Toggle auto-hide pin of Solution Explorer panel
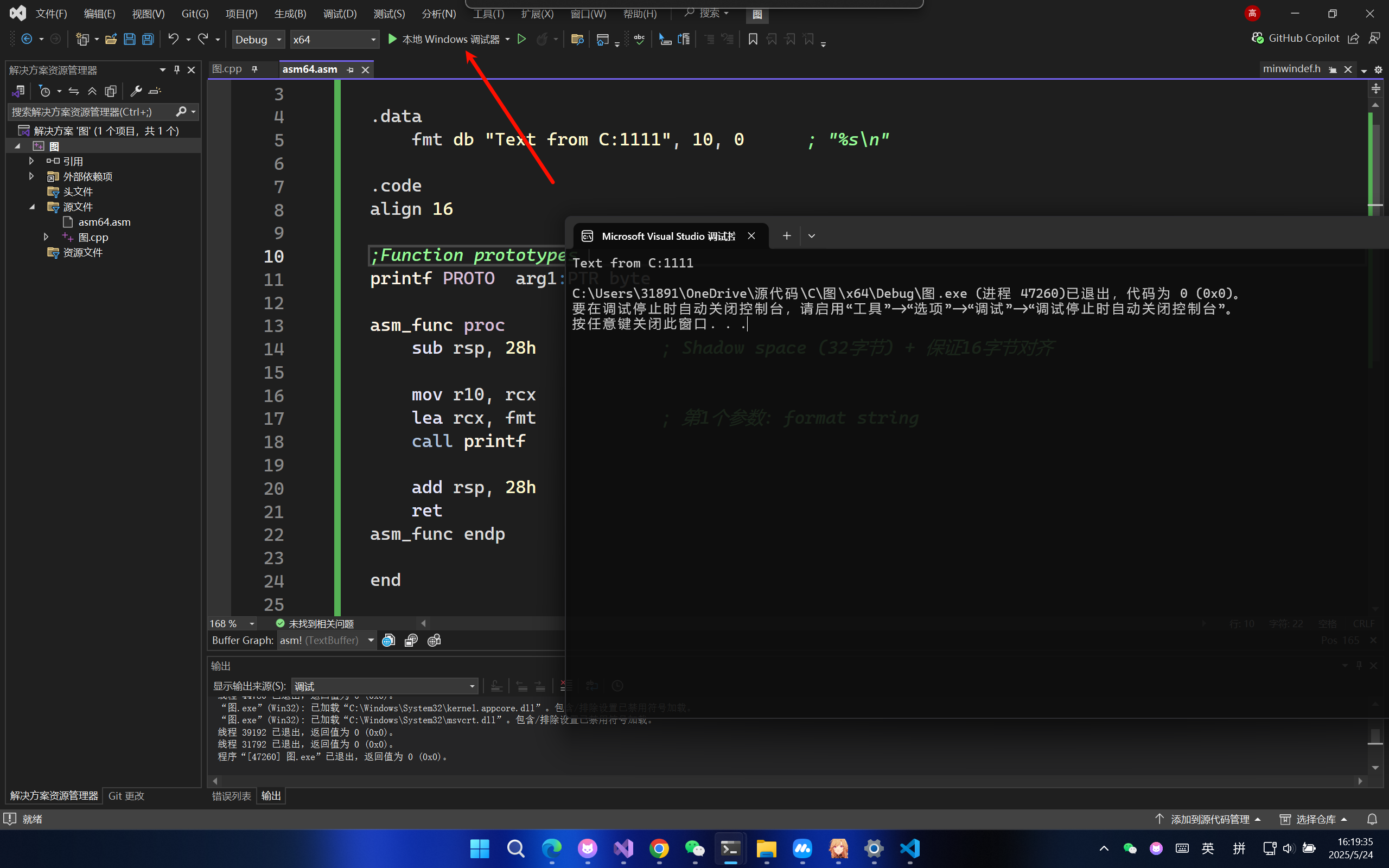The height and width of the screenshot is (868, 1389). [177, 69]
